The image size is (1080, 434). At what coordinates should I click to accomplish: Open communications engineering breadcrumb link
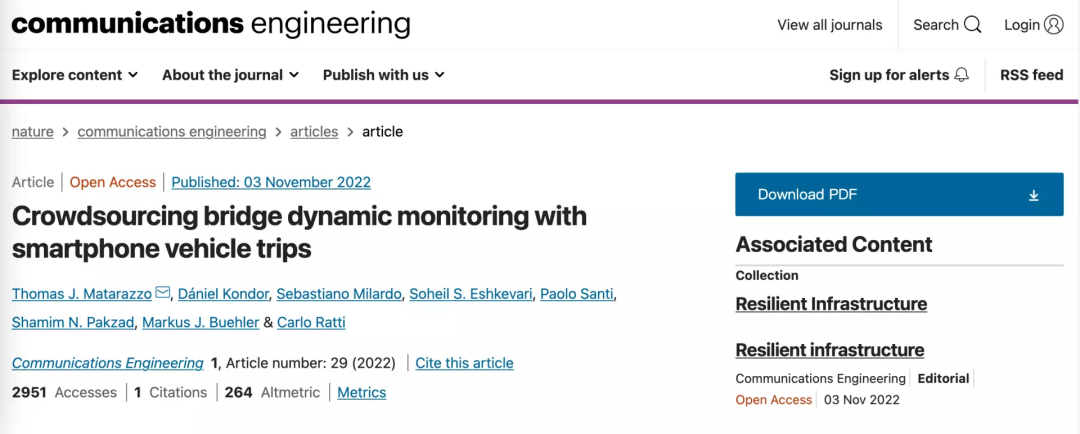click(172, 132)
